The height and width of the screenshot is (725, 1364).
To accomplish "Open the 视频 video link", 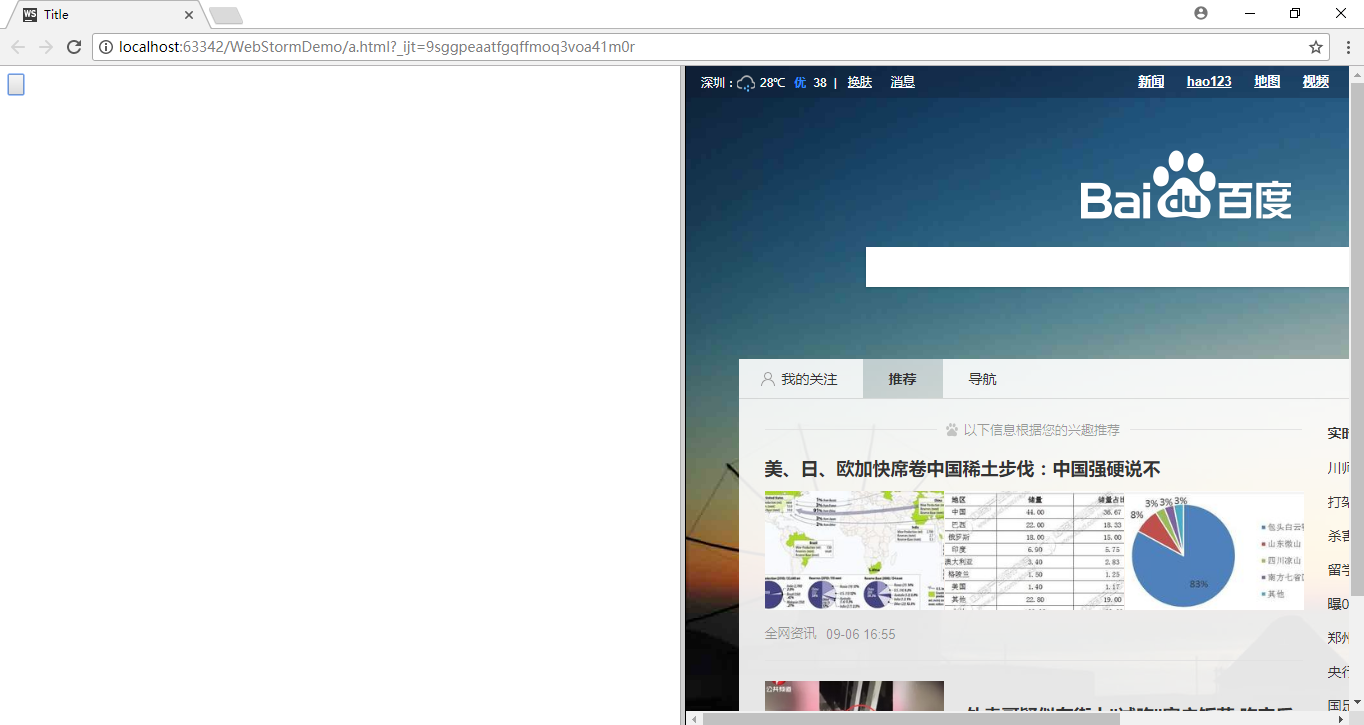I will (1316, 82).
